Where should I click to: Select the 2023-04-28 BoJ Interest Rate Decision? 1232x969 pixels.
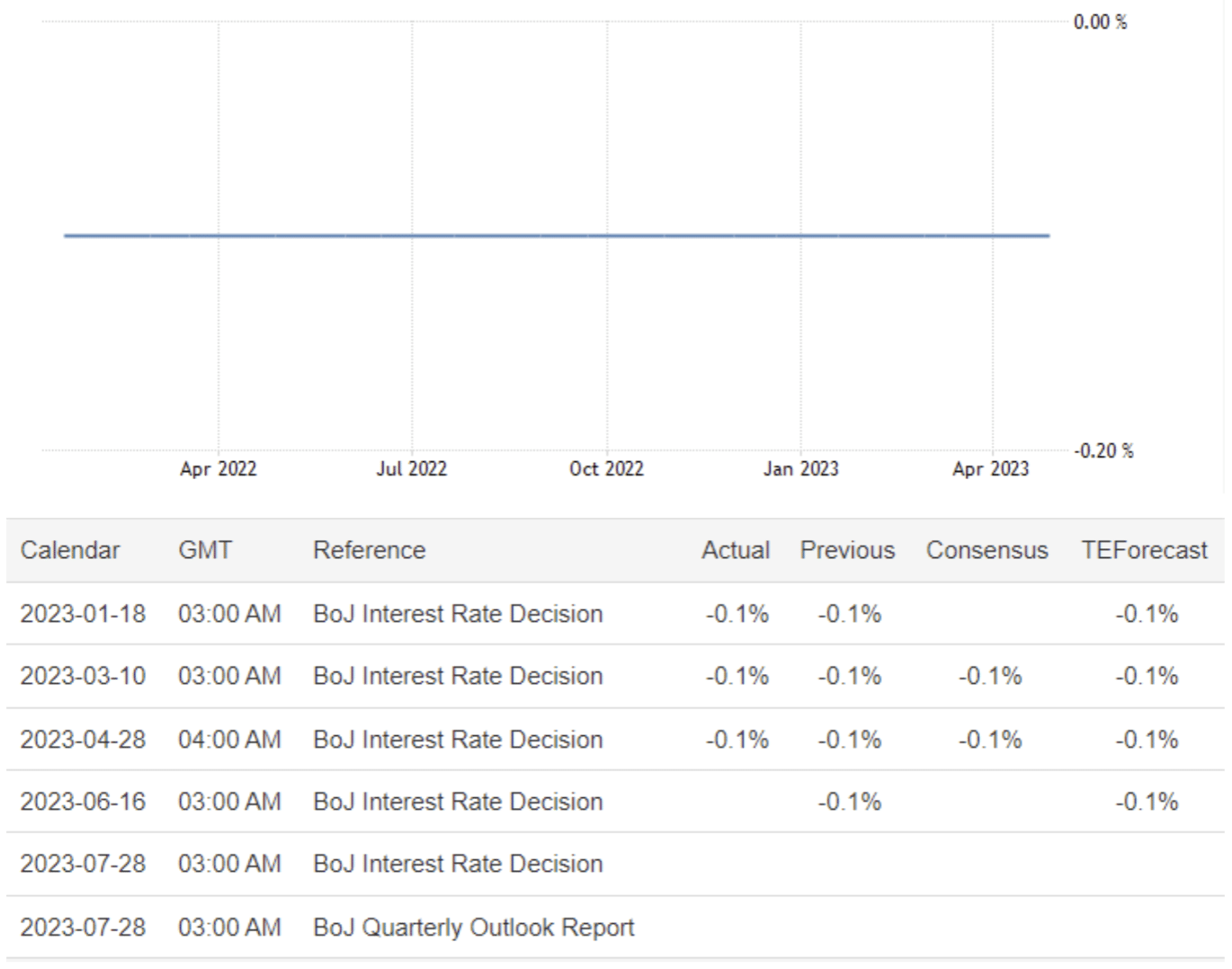coord(457,739)
